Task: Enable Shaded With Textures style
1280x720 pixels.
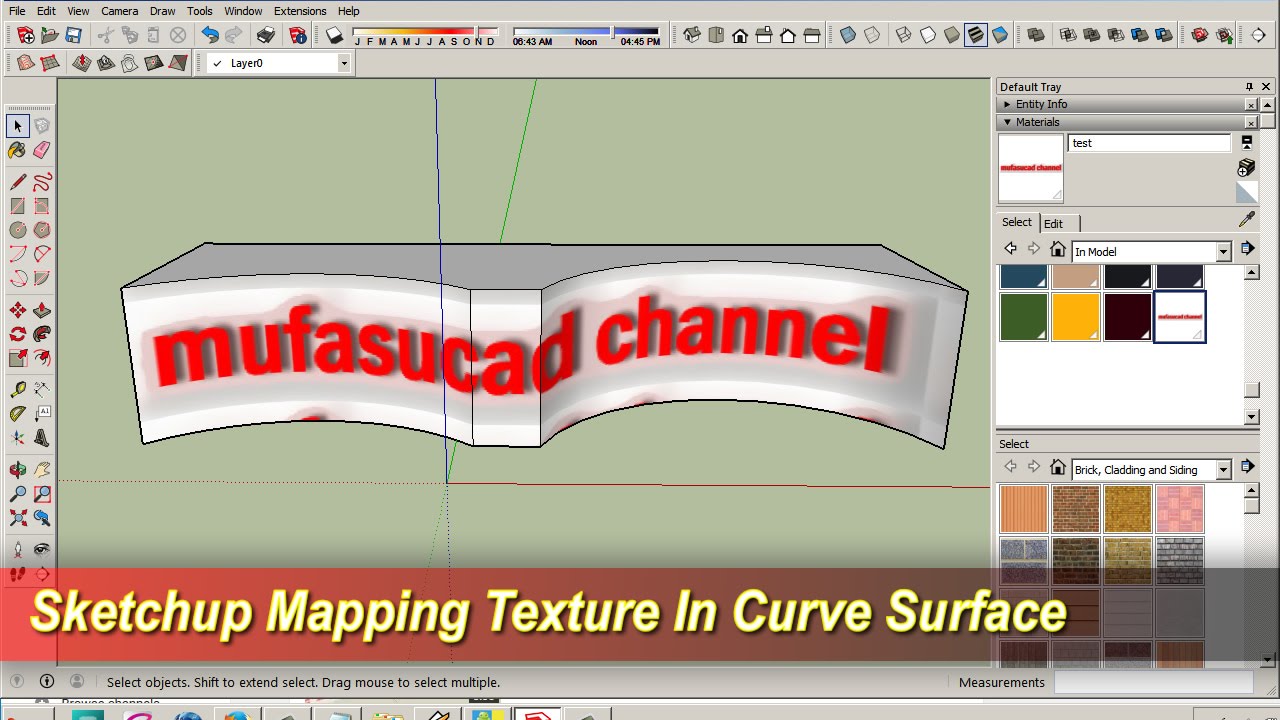Action: (976, 35)
